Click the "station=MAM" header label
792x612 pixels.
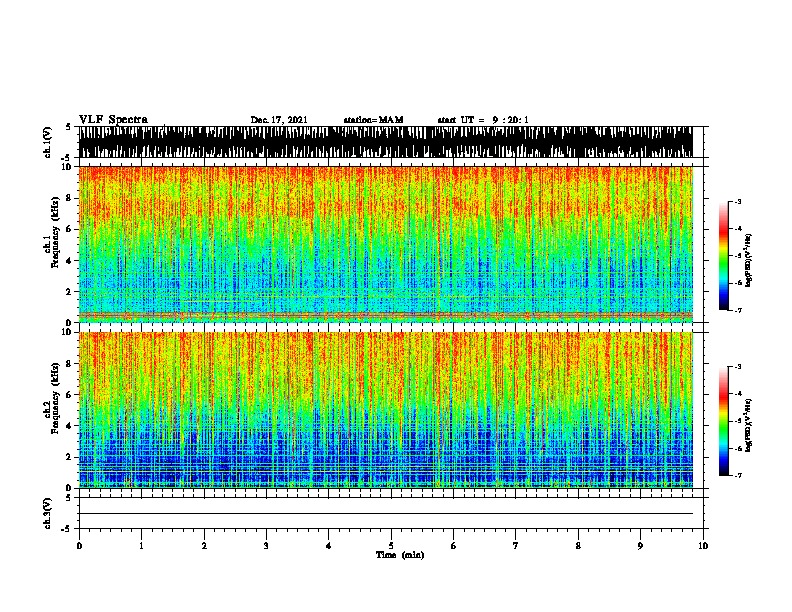pyautogui.click(x=373, y=120)
